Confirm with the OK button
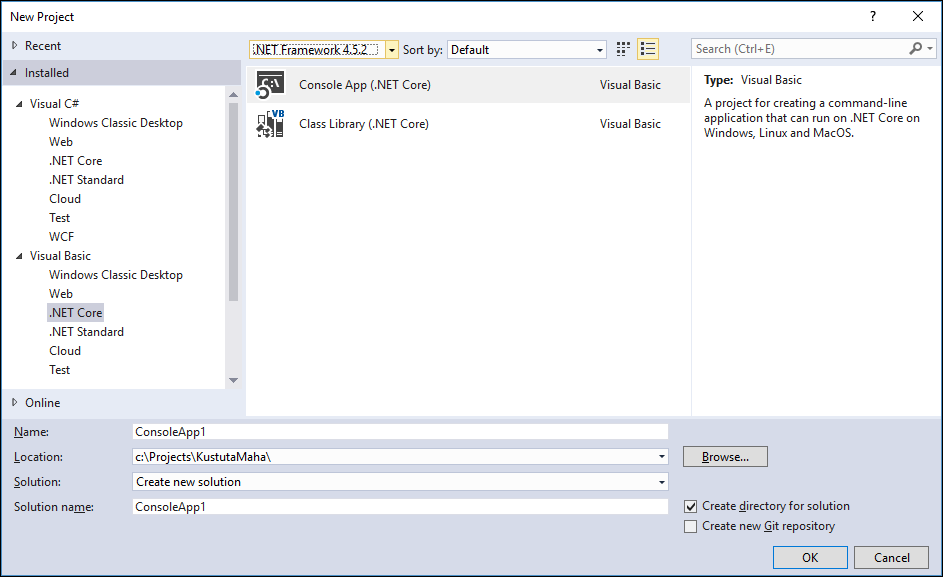Viewport: 943px width, 577px height. tap(810, 558)
